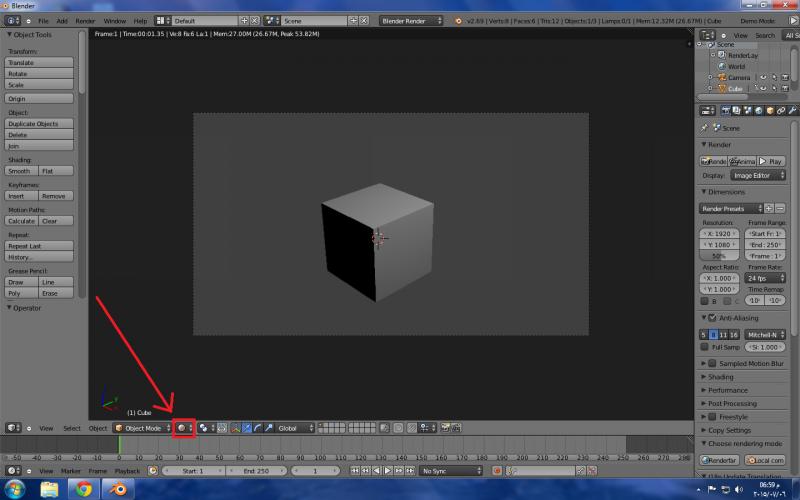Open the No Sync dropdown in timeline
Viewport: 800px width, 500px height.
click(x=451, y=470)
